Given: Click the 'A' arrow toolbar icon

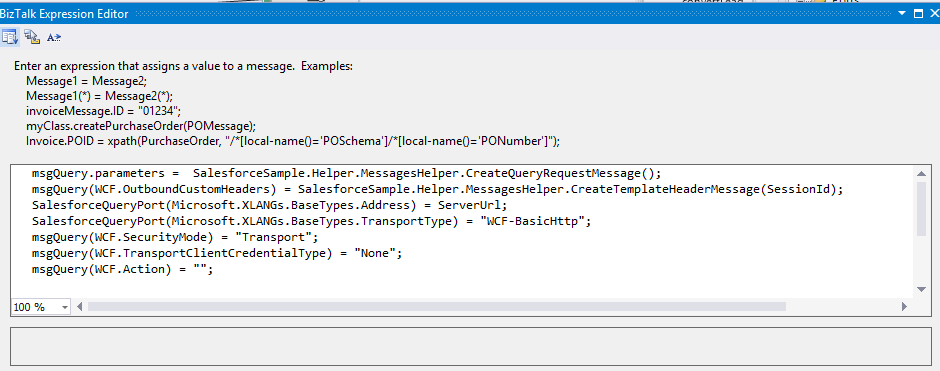Looking at the screenshot, I should pyautogui.click(x=54, y=37).
